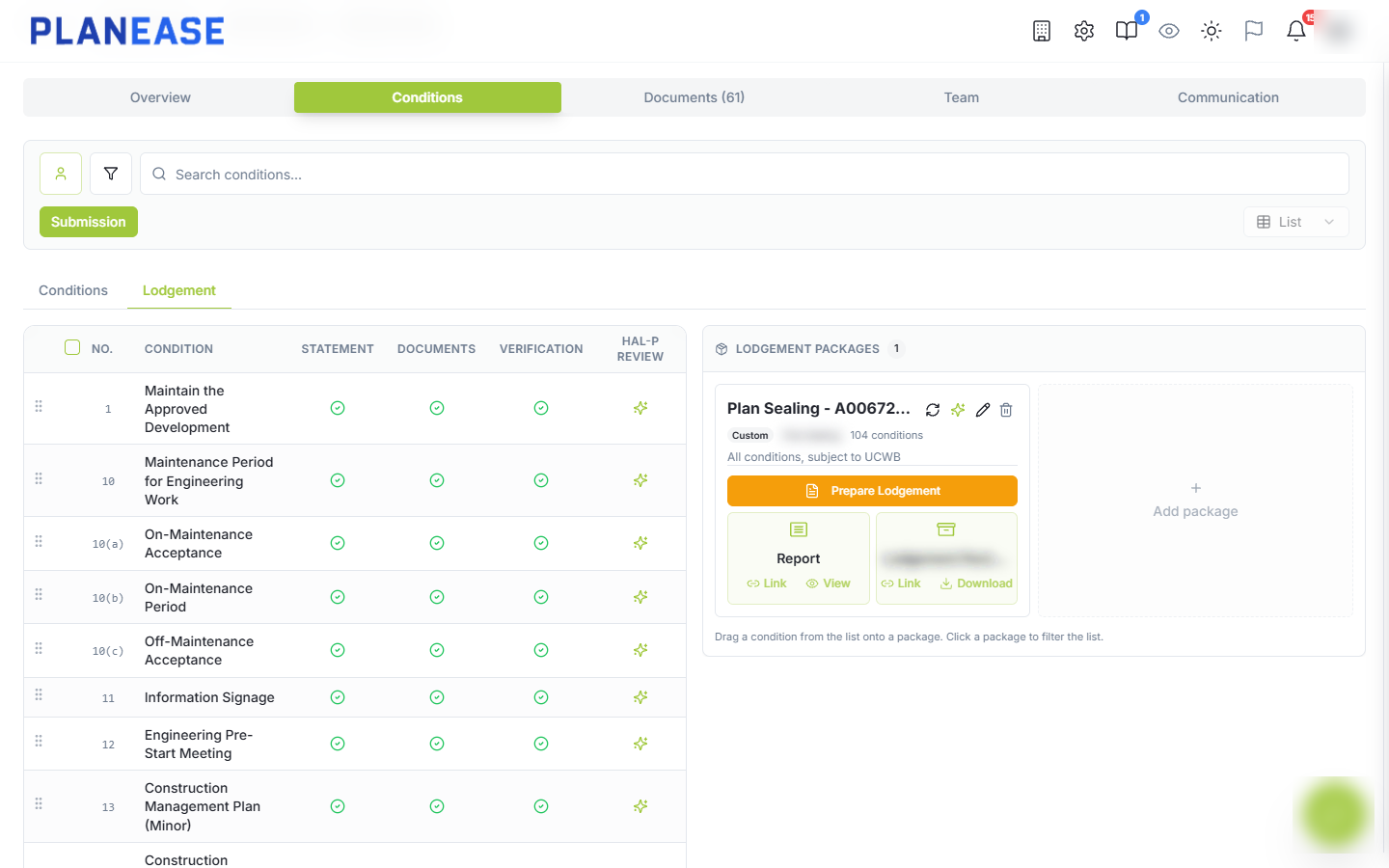Tick the select-all checkbox beside NO.
Image resolution: width=1389 pixels, height=868 pixels.
[x=72, y=347]
